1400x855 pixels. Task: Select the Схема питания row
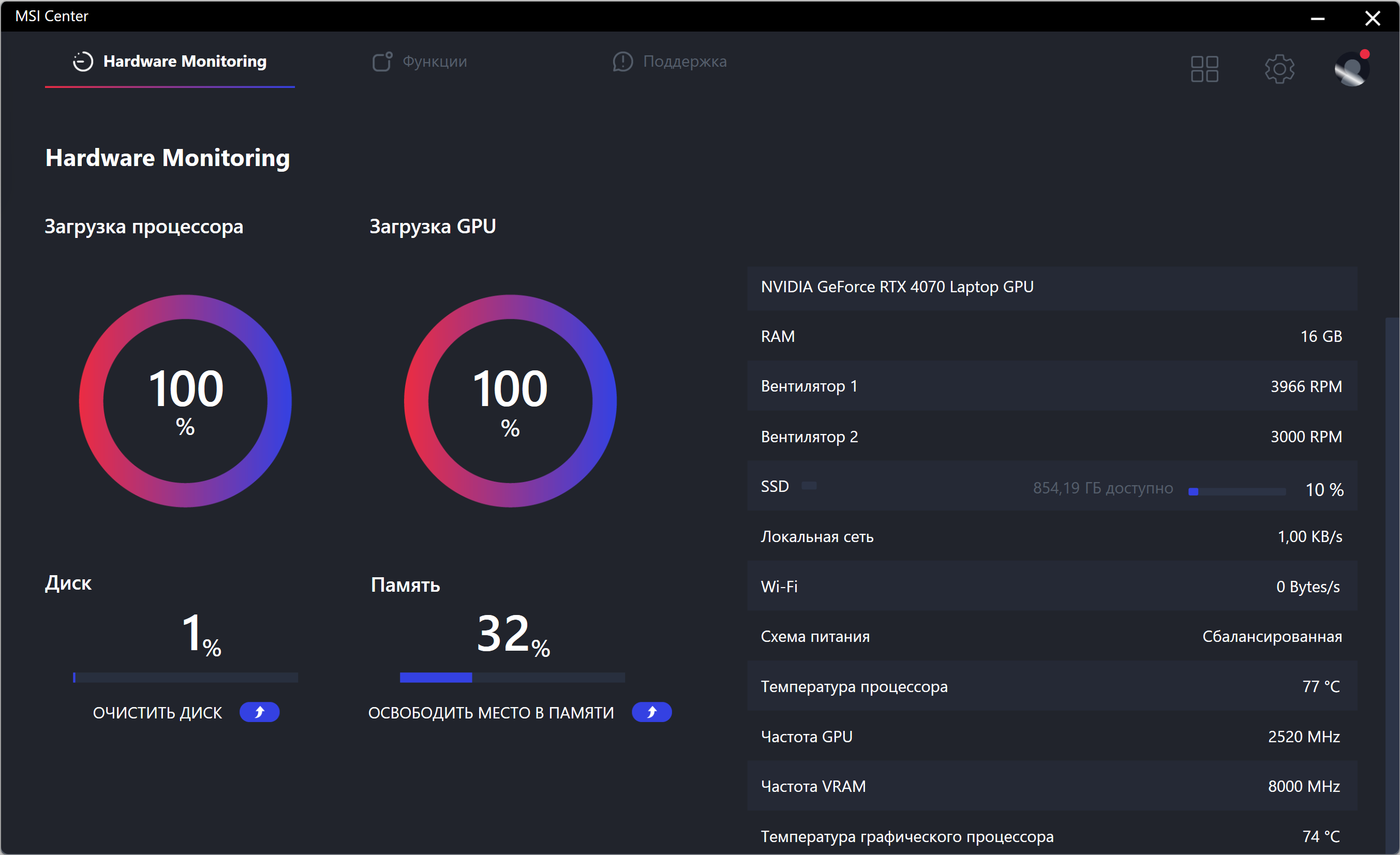(x=1052, y=636)
